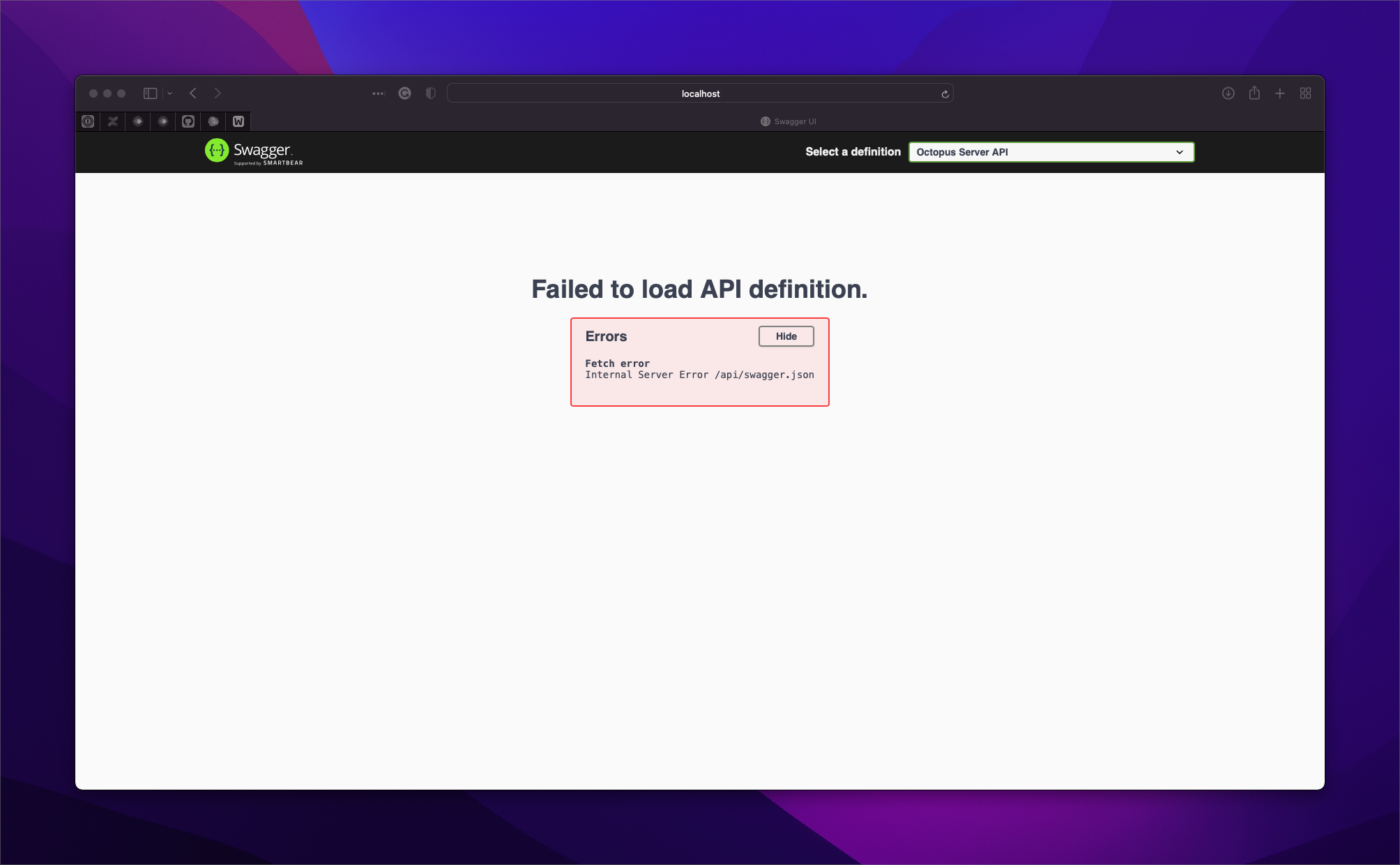The image size is (1400, 865).
Task: Select the Swagger UI tab
Action: (x=789, y=121)
